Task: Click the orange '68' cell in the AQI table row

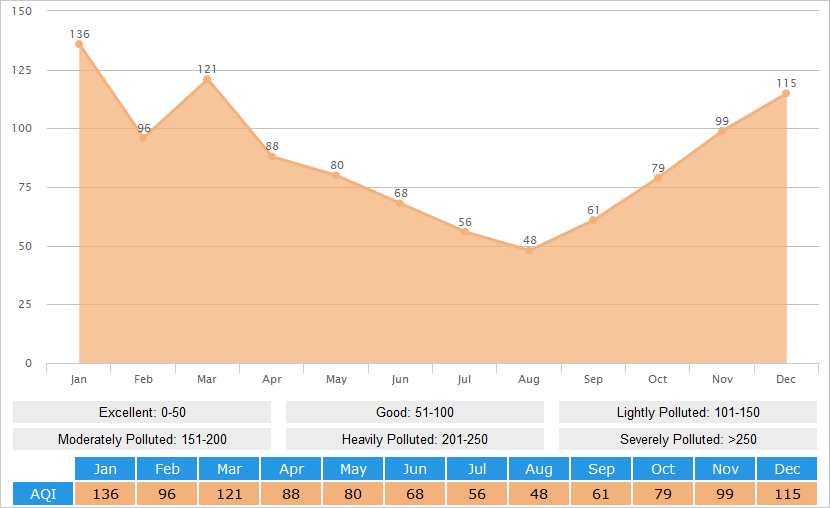Action: (414, 494)
